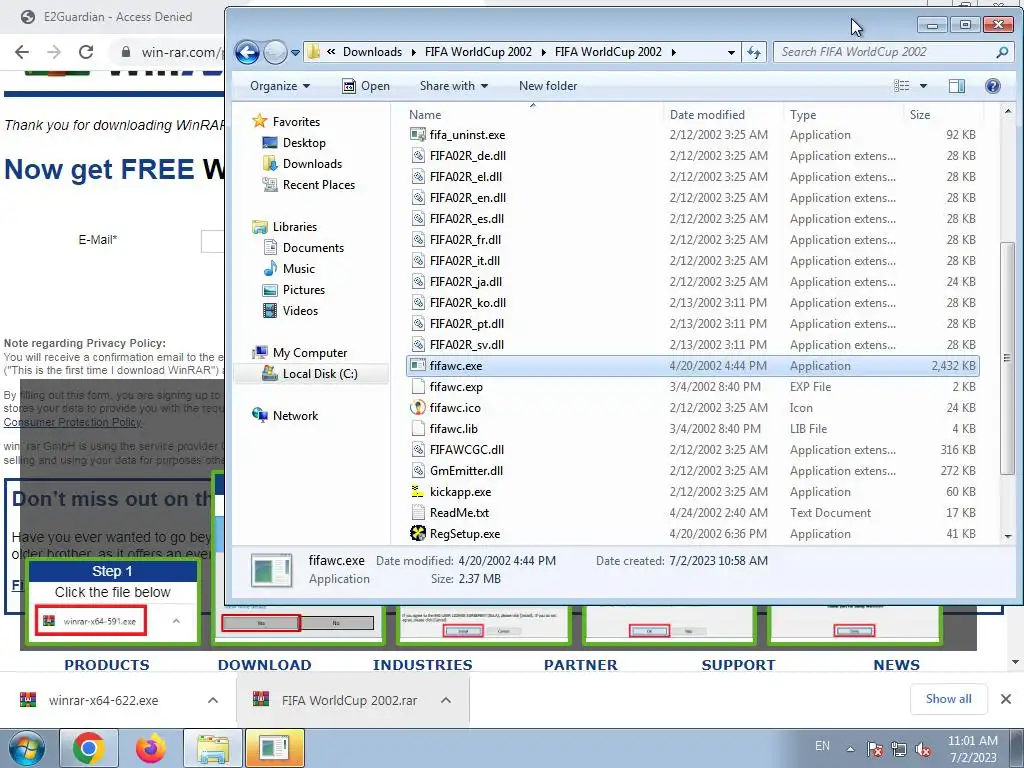Expand winrar-x64-622.exe download options chevron
Viewport: 1024px width, 768px height.
[x=212, y=700]
